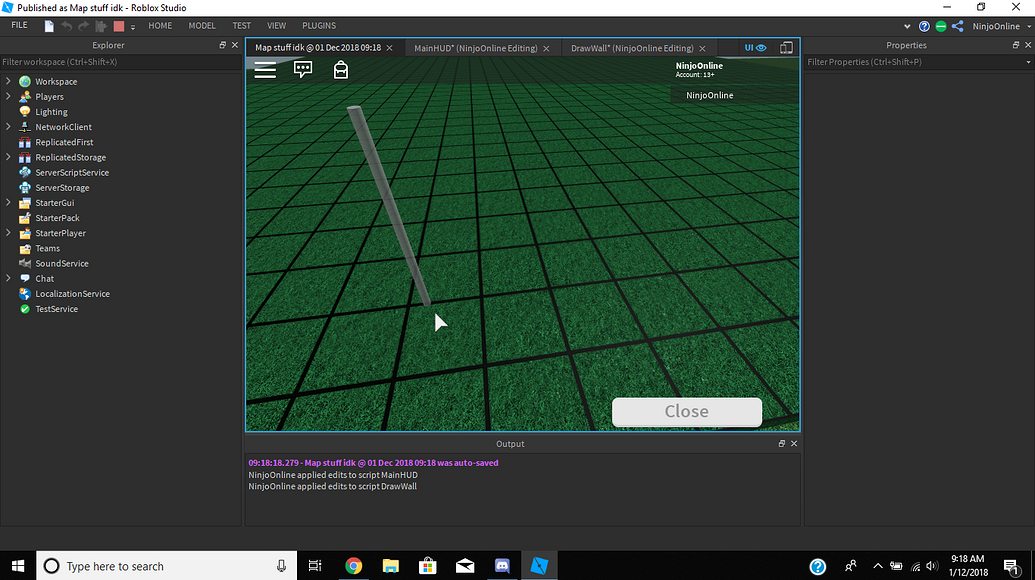
Task: Close the MainHUD script tab
Action: point(546,49)
